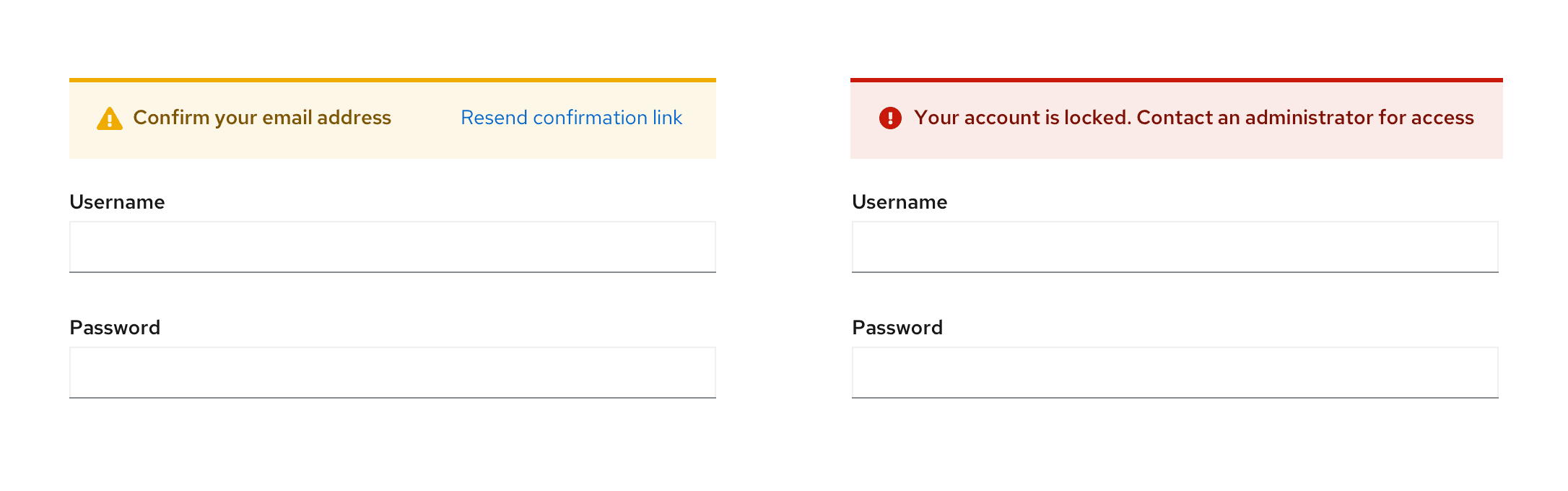Click the word "locked" in the error message
This screenshot has height=491, width=1568.
tap(1097, 118)
